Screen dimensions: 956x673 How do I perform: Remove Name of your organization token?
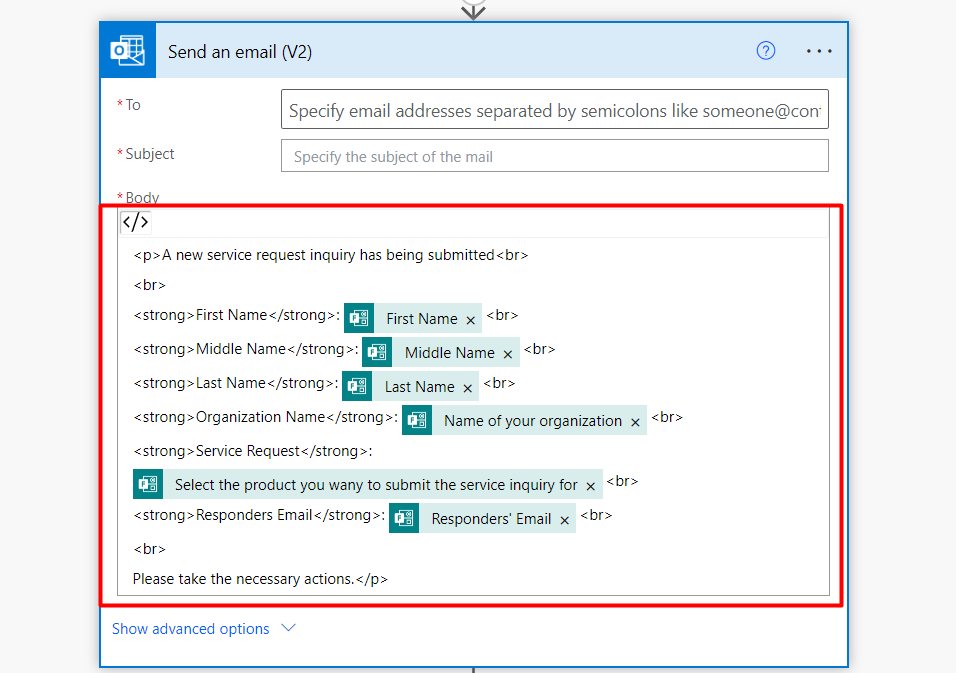click(x=635, y=422)
